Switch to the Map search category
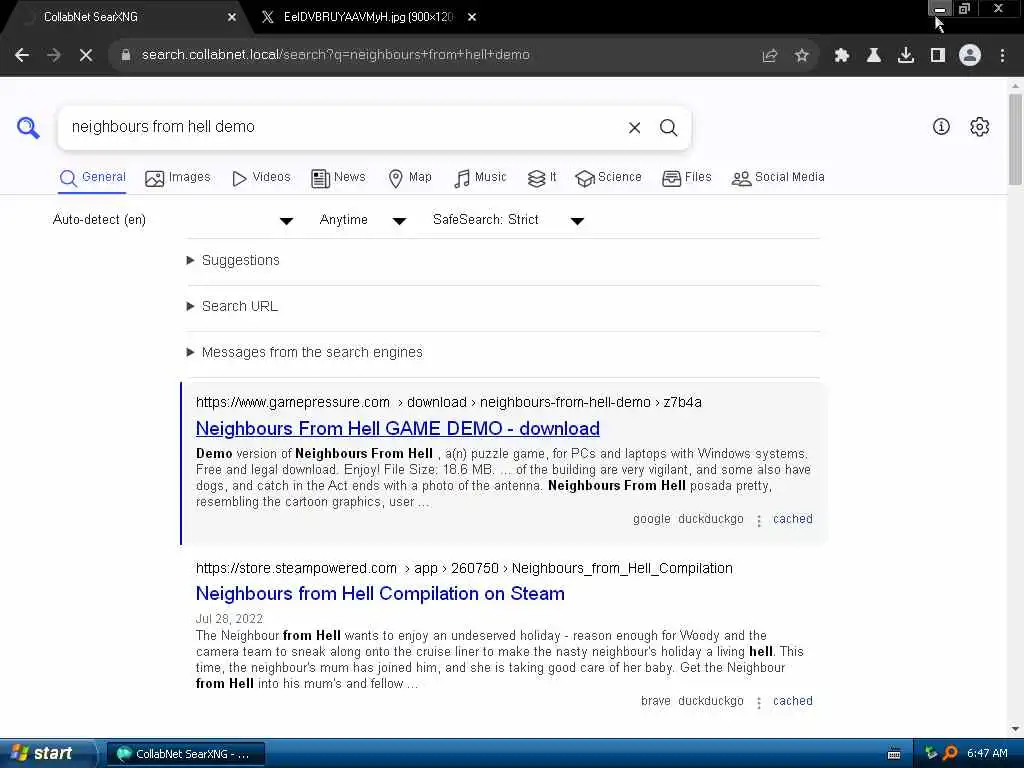Viewport: 1024px width, 768px height. click(x=410, y=178)
